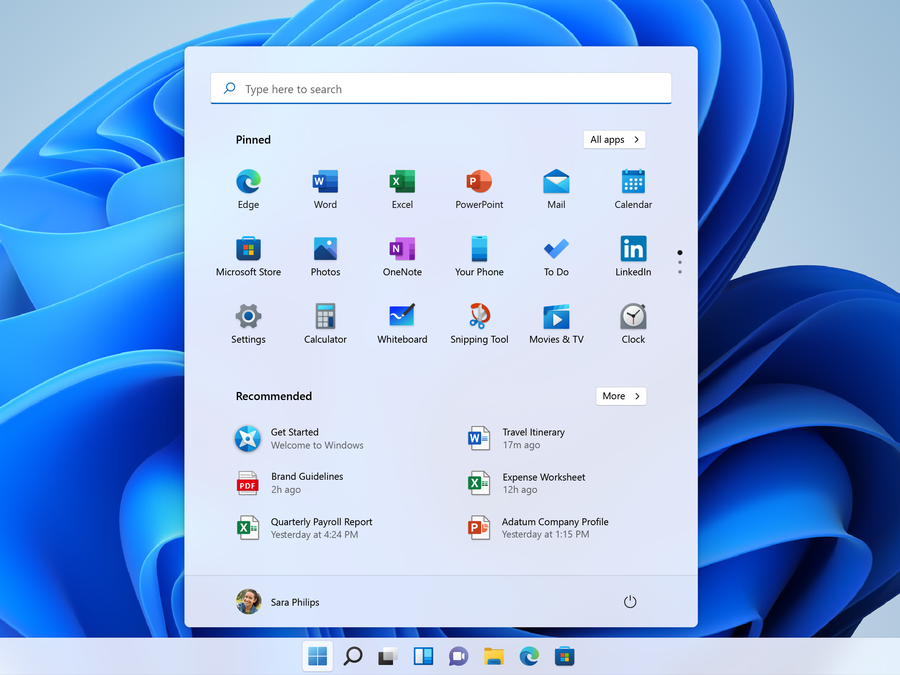The width and height of the screenshot is (900, 675).
Task: Open the Your Phone app
Action: point(479,257)
